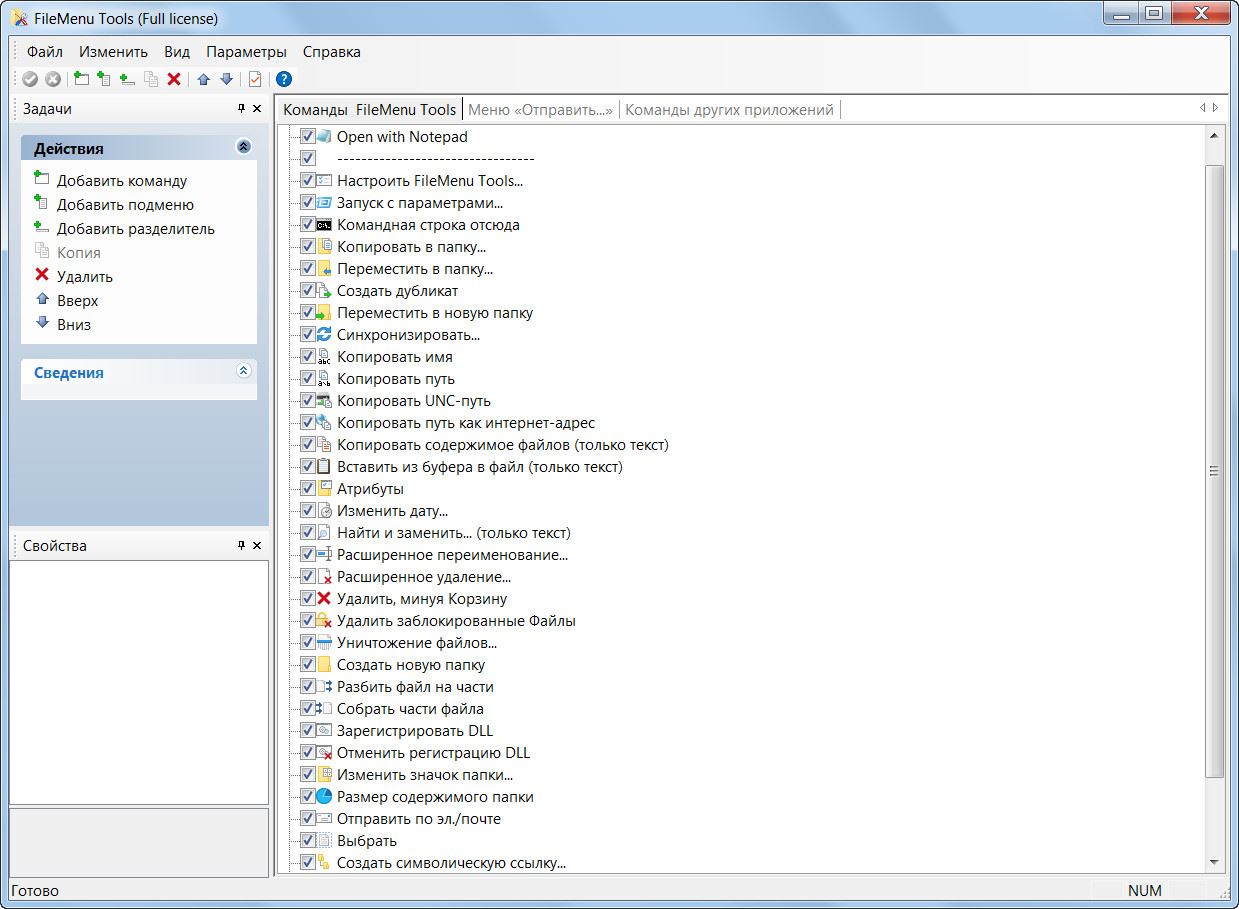Click the scrollbar up arrow of command list

[1215, 135]
